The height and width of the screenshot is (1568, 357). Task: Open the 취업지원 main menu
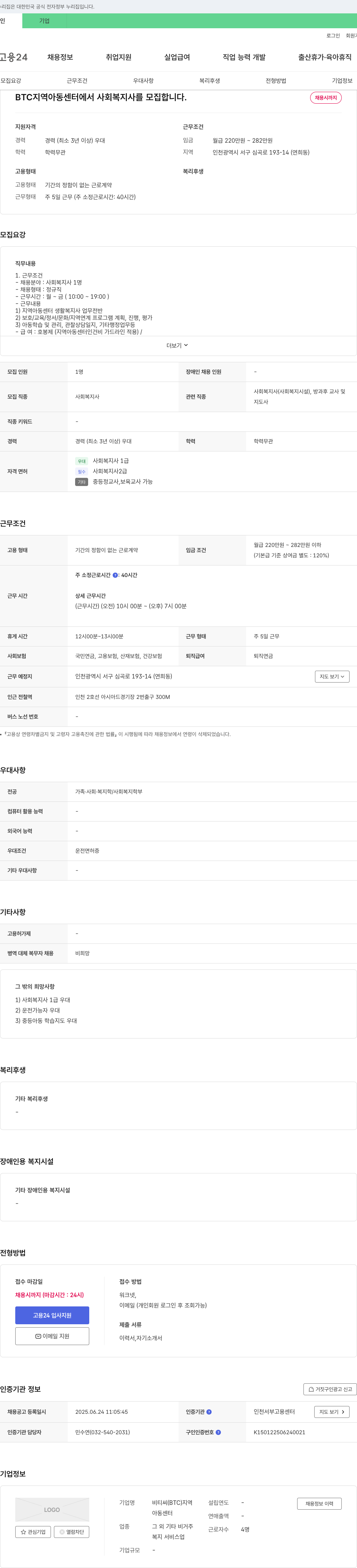119,57
